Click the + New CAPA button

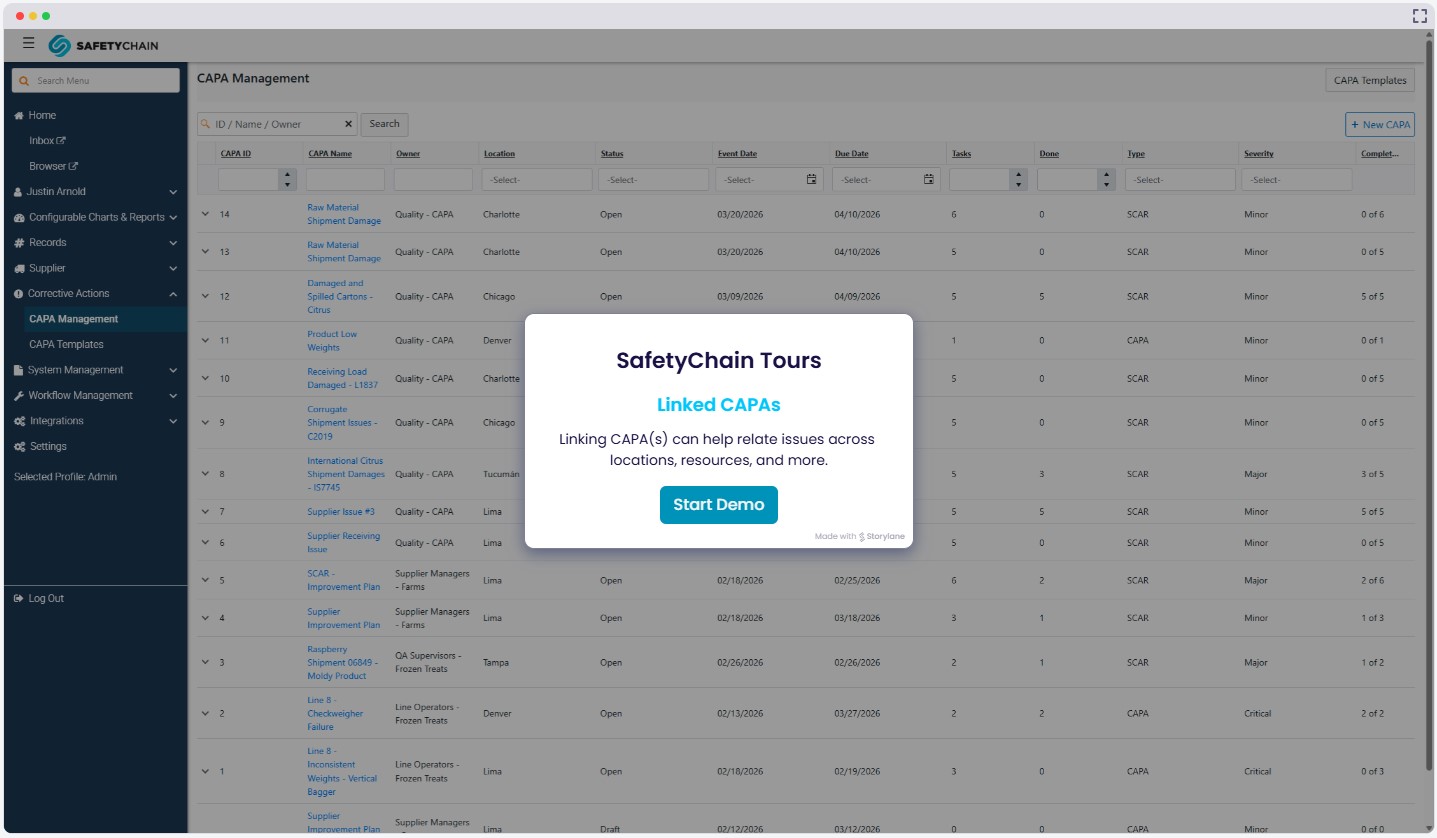tap(1380, 125)
